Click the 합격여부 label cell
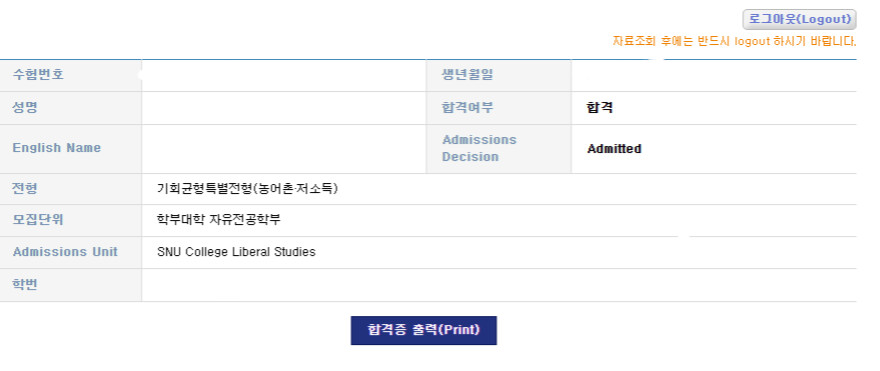 [498, 108]
